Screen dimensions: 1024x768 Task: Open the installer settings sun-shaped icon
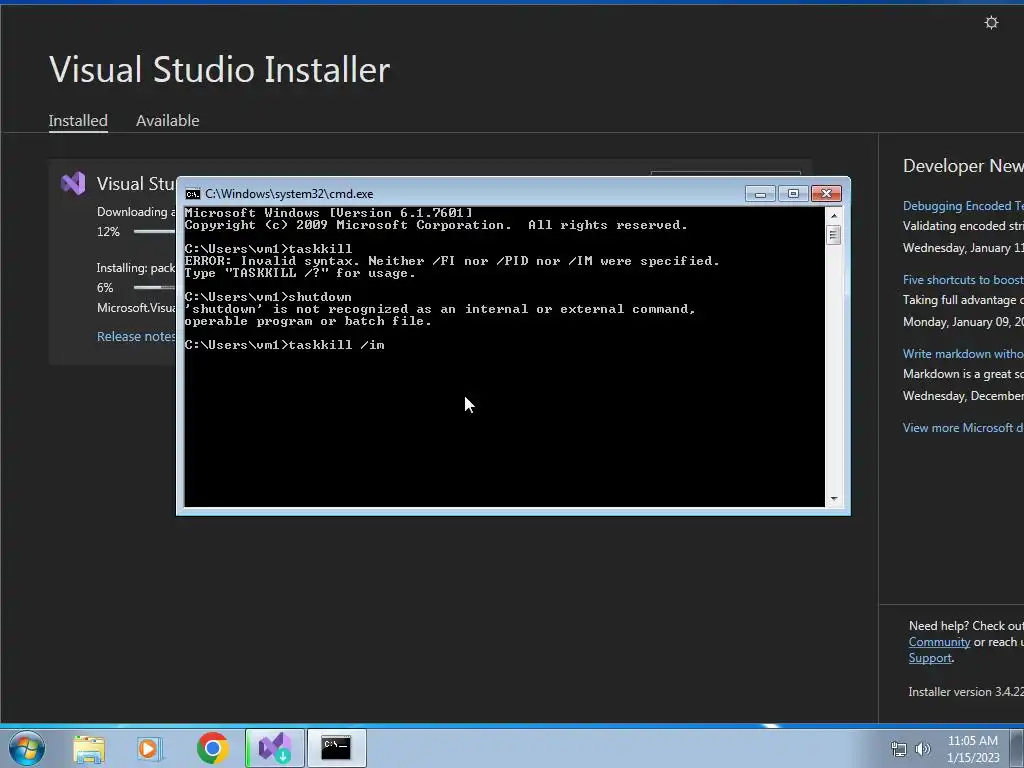click(991, 23)
